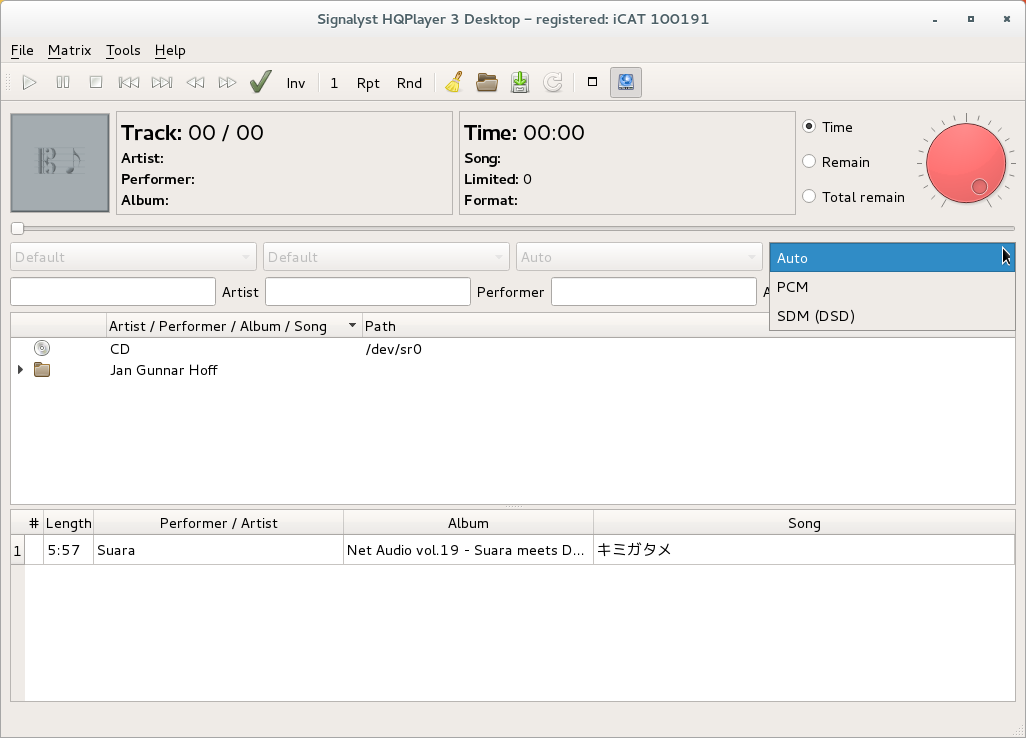1026x738 pixels.
Task: Maximize the HQPlayer window
Action: tap(971, 19)
